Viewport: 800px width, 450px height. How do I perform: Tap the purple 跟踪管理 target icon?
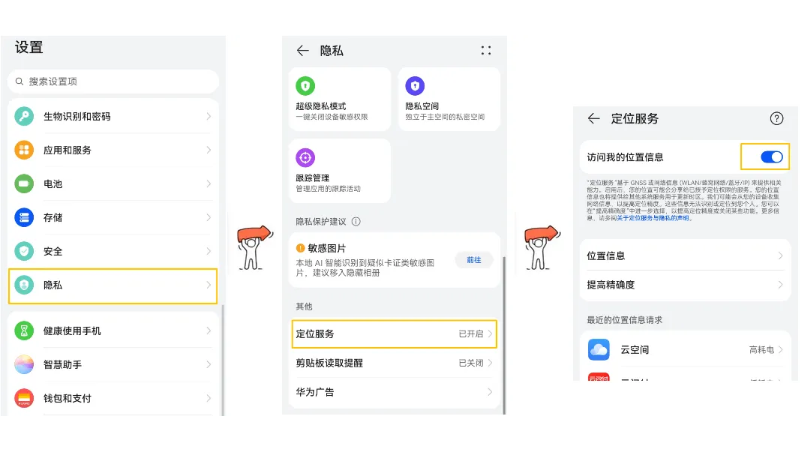pyautogui.click(x=305, y=158)
